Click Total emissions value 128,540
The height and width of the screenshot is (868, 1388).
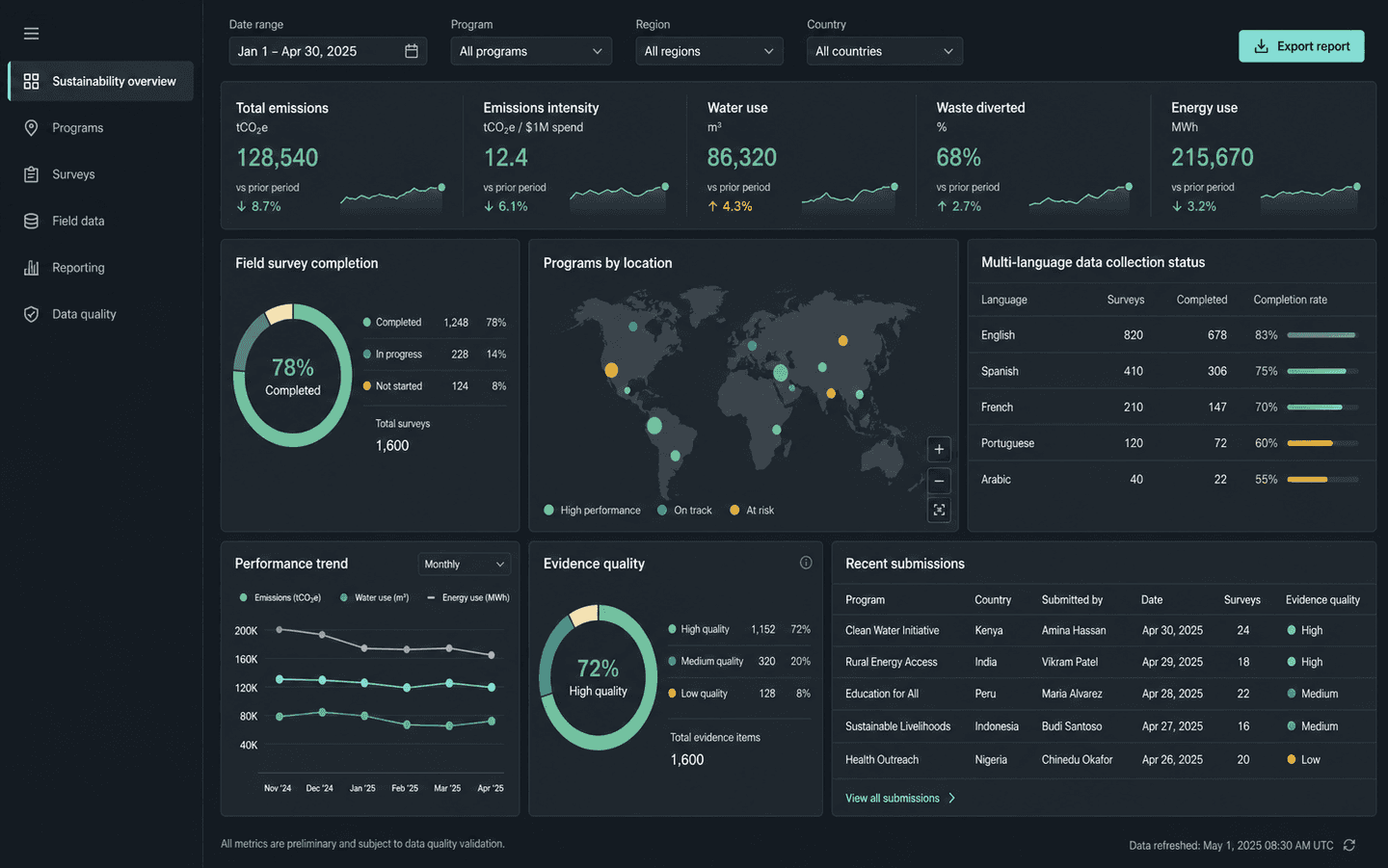(278, 157)
